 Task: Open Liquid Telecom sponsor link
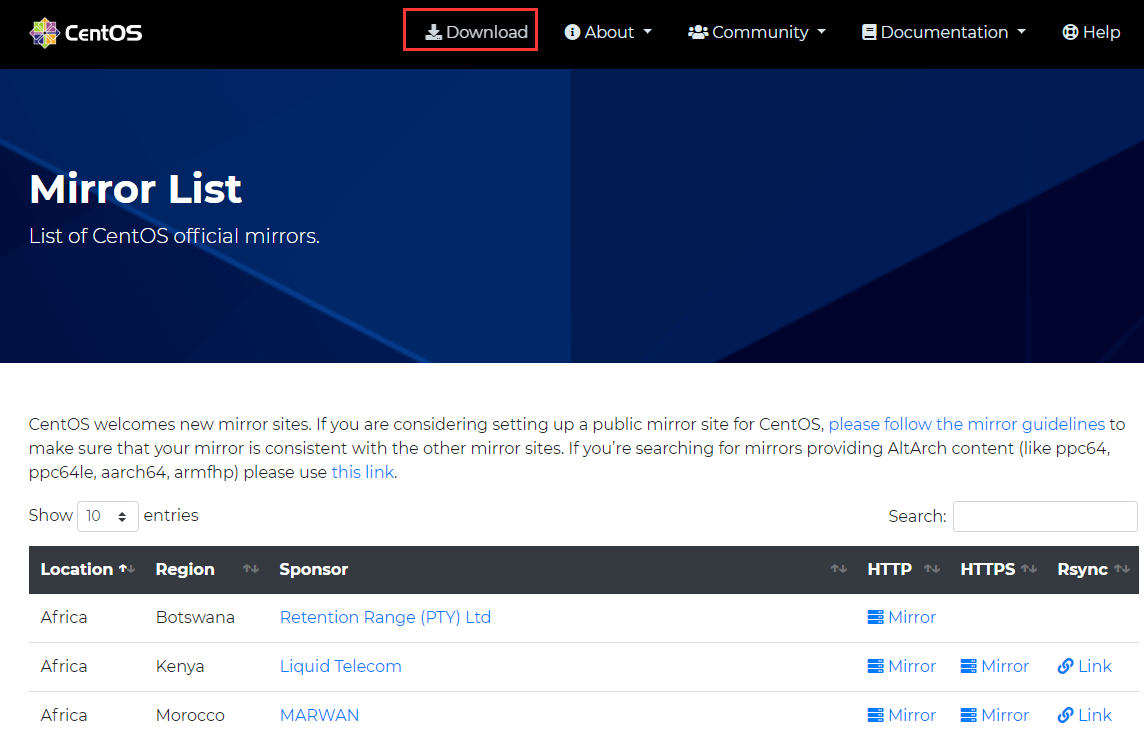pos(341,666)
